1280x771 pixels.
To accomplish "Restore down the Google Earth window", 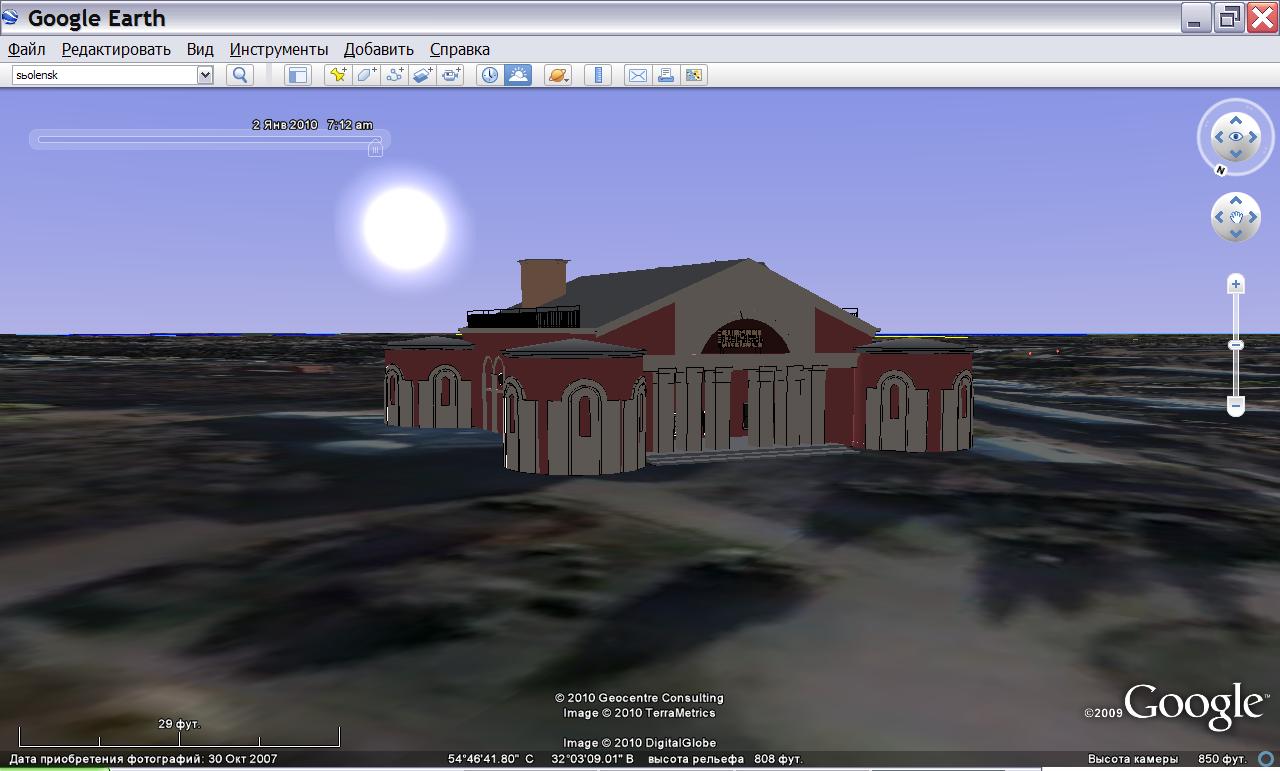I will click(x=1229, y=17).
